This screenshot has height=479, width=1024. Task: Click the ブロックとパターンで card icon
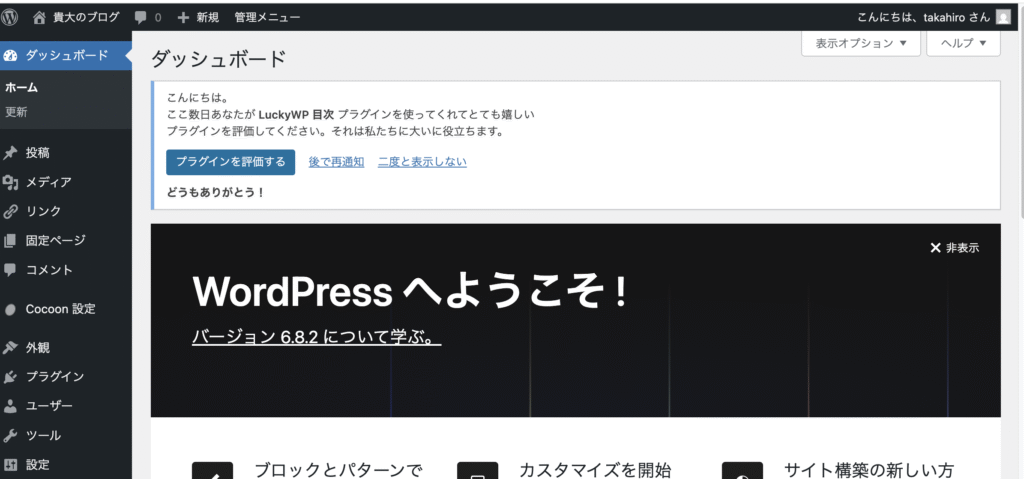coord(212,471)
